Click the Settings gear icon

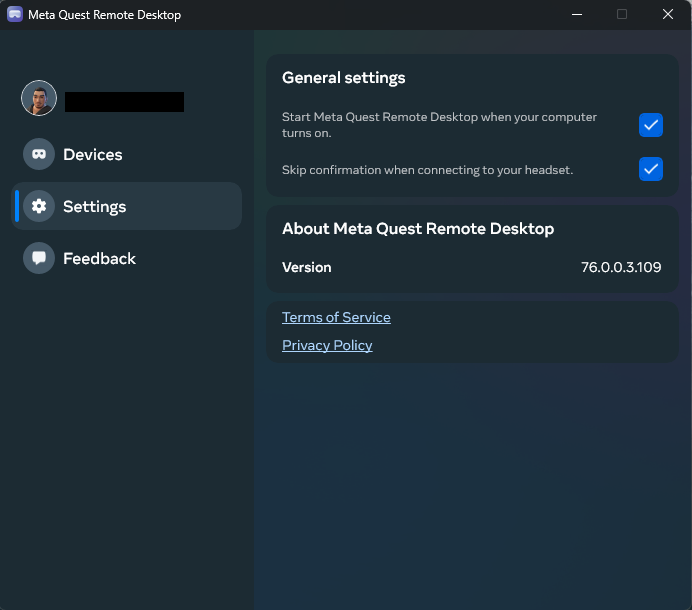point(39,206)
